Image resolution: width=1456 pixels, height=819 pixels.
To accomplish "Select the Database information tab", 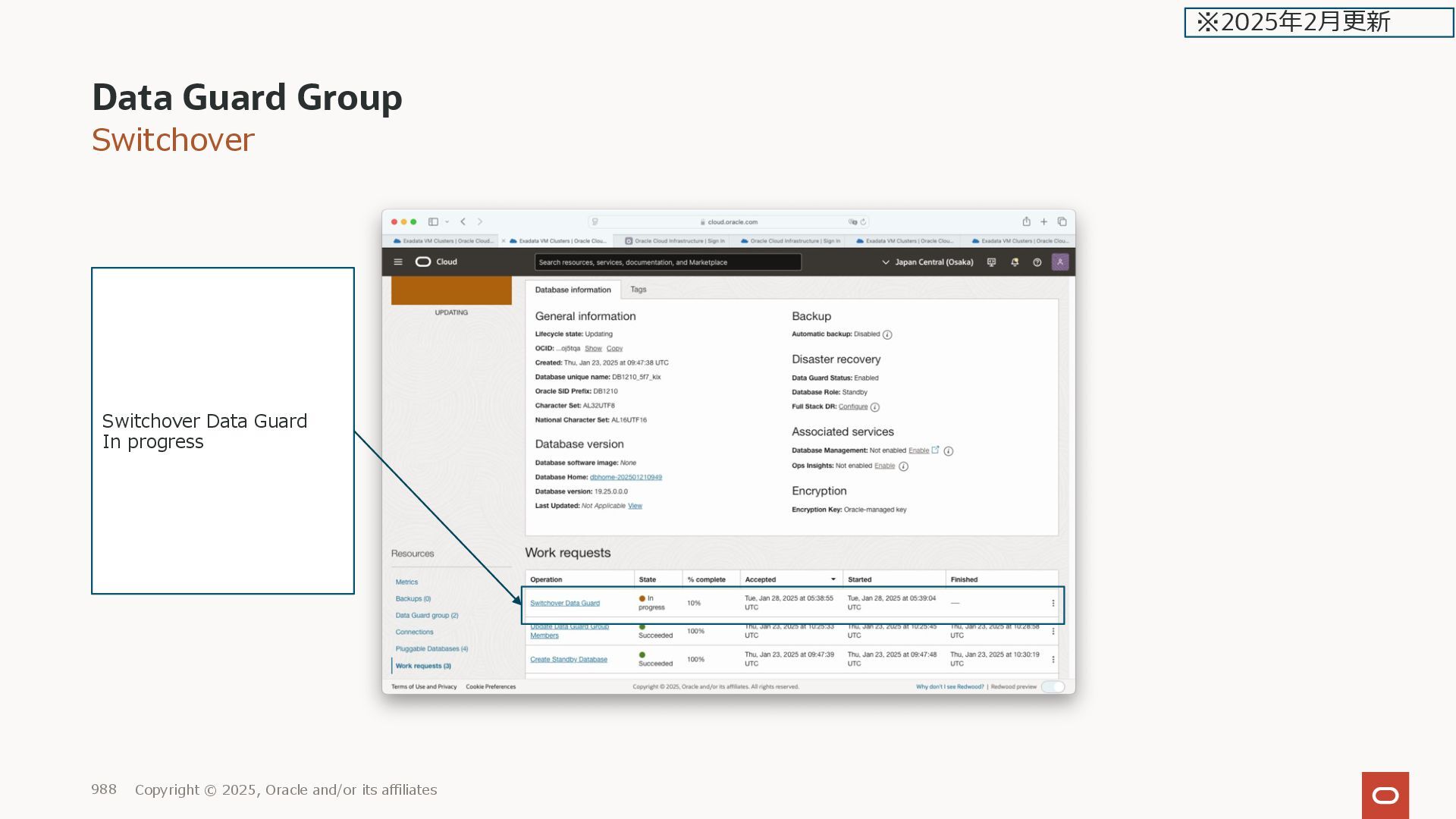I will [573, 290].
